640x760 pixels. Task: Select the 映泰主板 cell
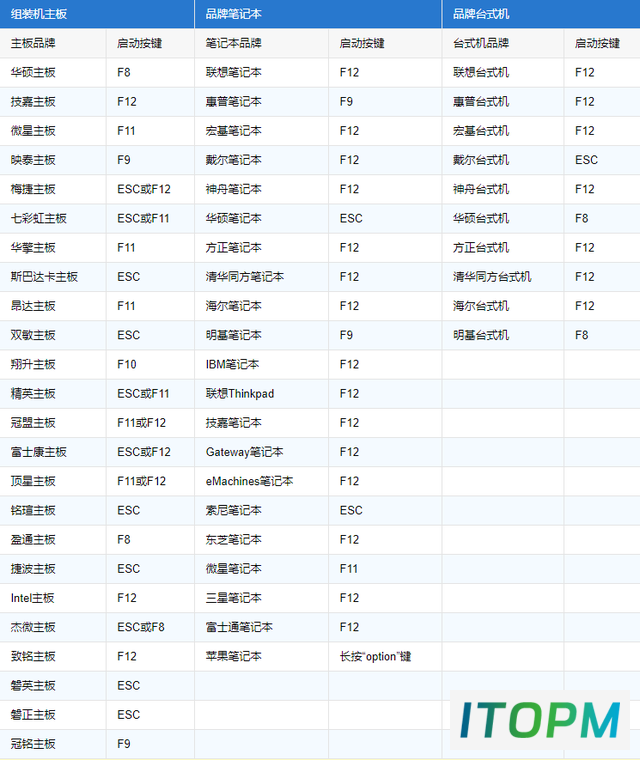click(53, 160)
